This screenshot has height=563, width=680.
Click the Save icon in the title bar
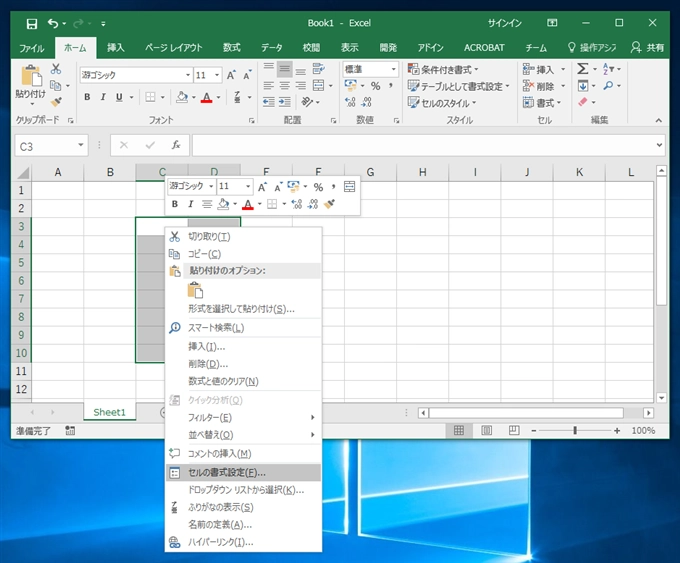coord(32,23)
